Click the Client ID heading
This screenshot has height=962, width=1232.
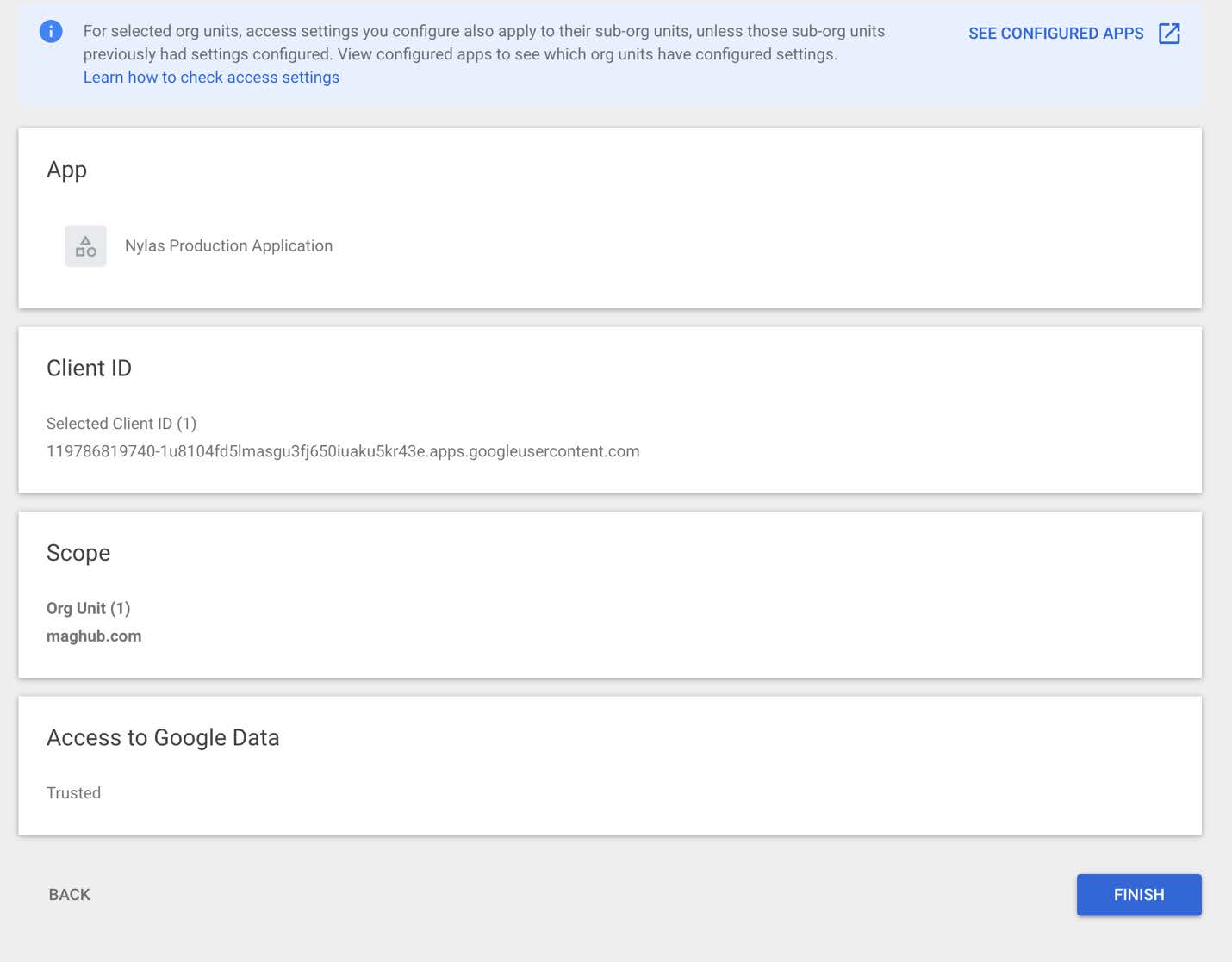click(x=90, y=369)
